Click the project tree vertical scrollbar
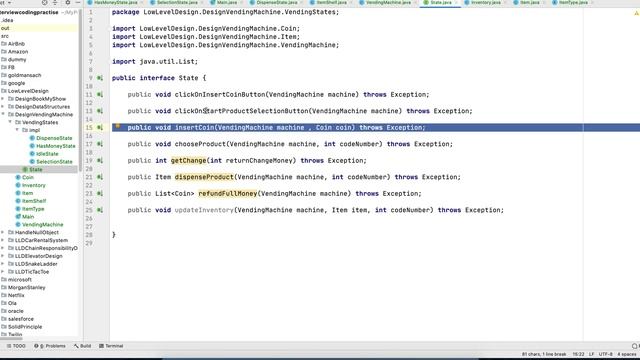This screenshot has width=640, height=360. click(80, 90)
